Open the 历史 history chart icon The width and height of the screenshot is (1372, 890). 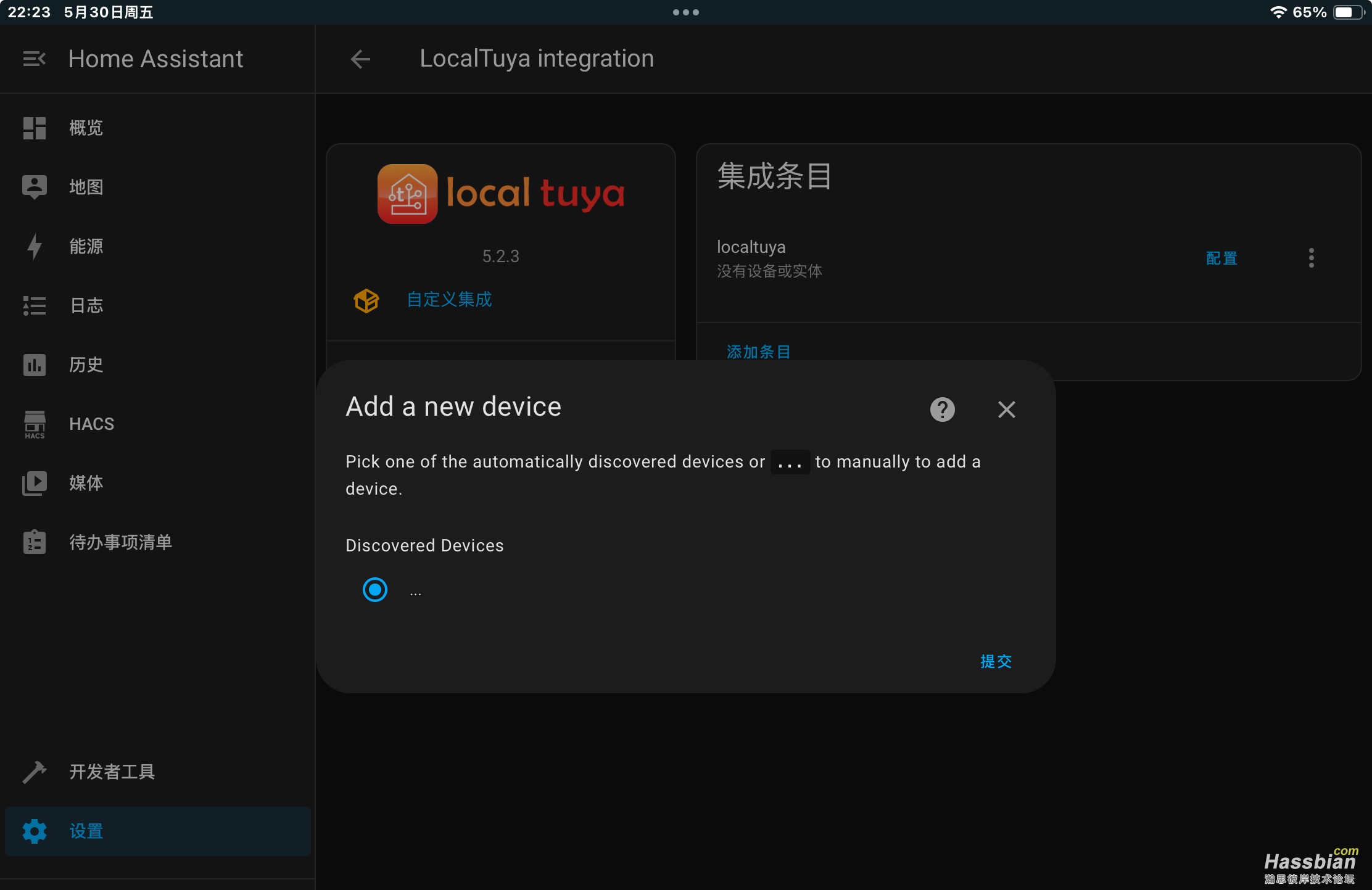tap(35, 365)
